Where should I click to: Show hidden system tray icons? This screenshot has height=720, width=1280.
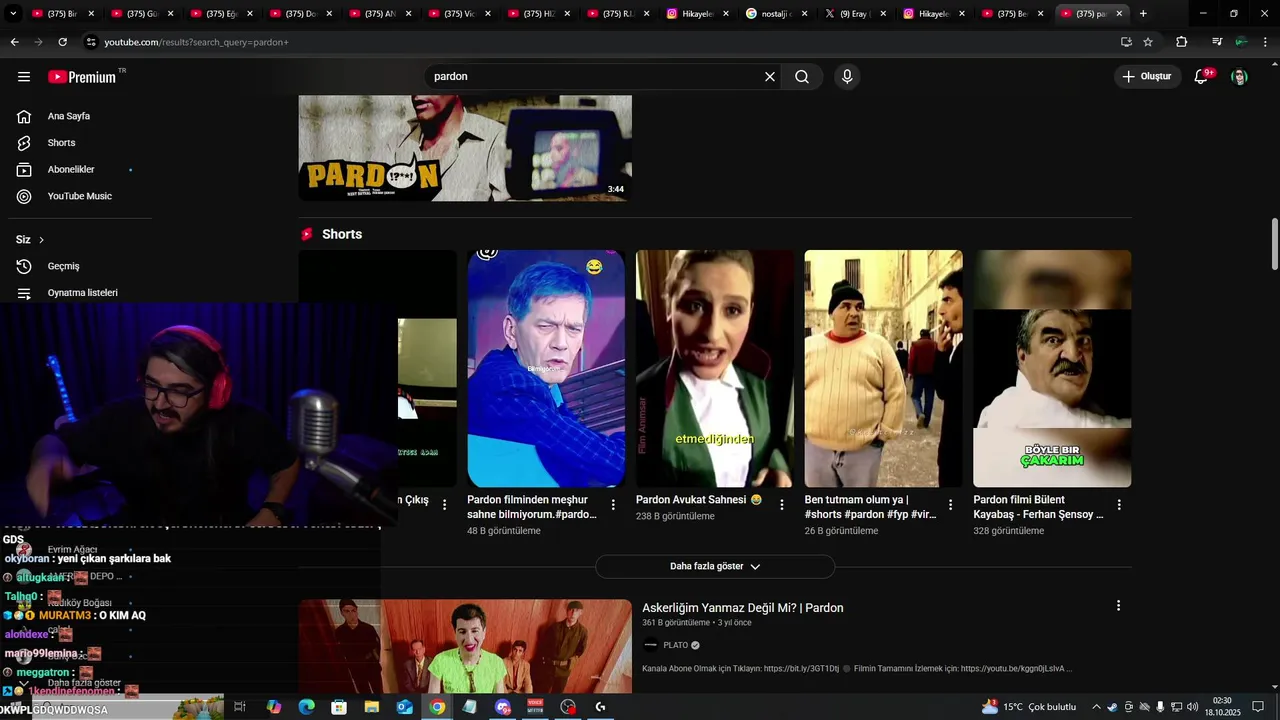coord(1096,707)
